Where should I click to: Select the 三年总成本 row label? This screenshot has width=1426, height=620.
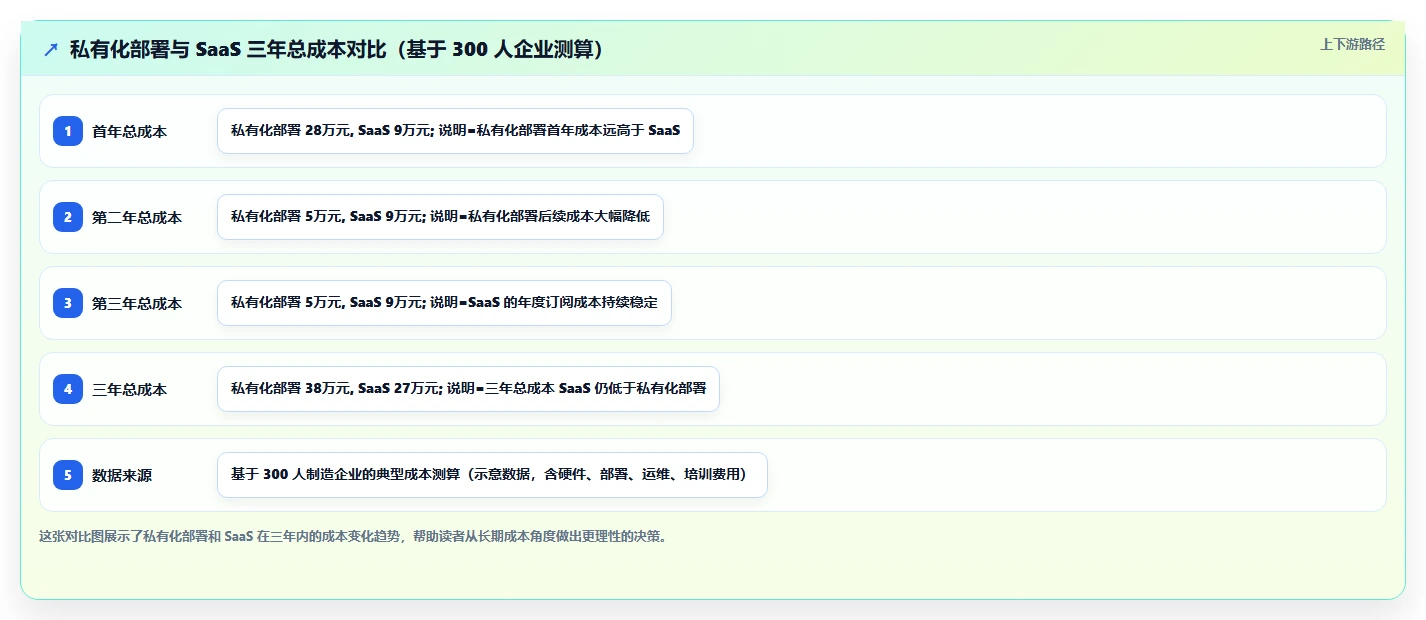click(130, 389)
